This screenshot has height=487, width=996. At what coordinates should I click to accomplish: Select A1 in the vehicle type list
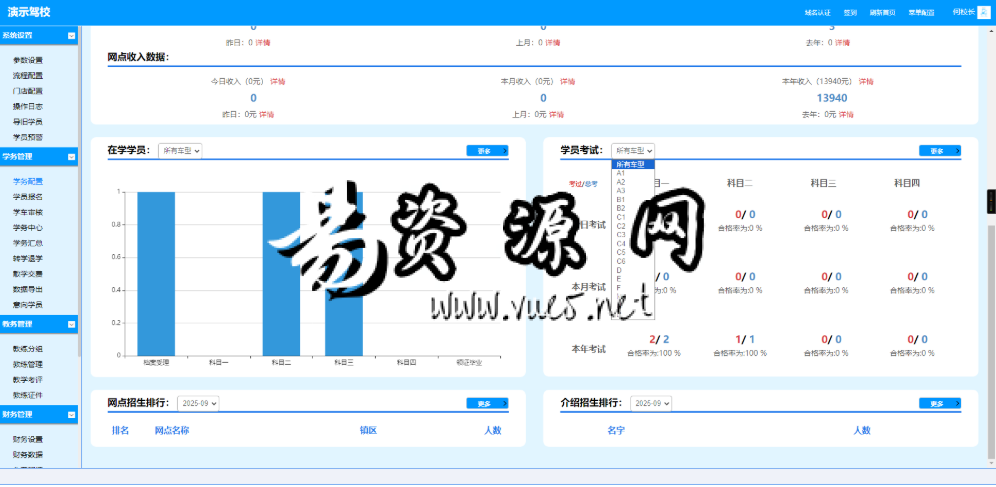621,173
